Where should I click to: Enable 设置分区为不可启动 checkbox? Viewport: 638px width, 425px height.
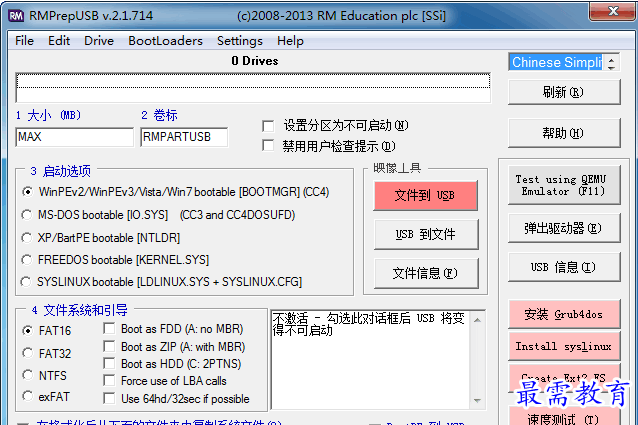click(x=268, y=126)
